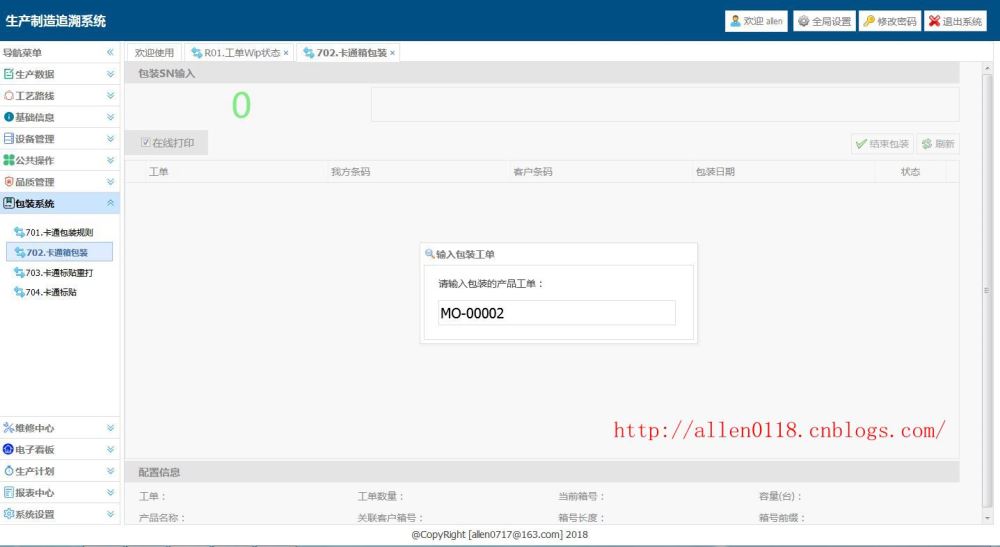Click the SN input box at top
Screen dimensions: 1000x547
point(665,105)
